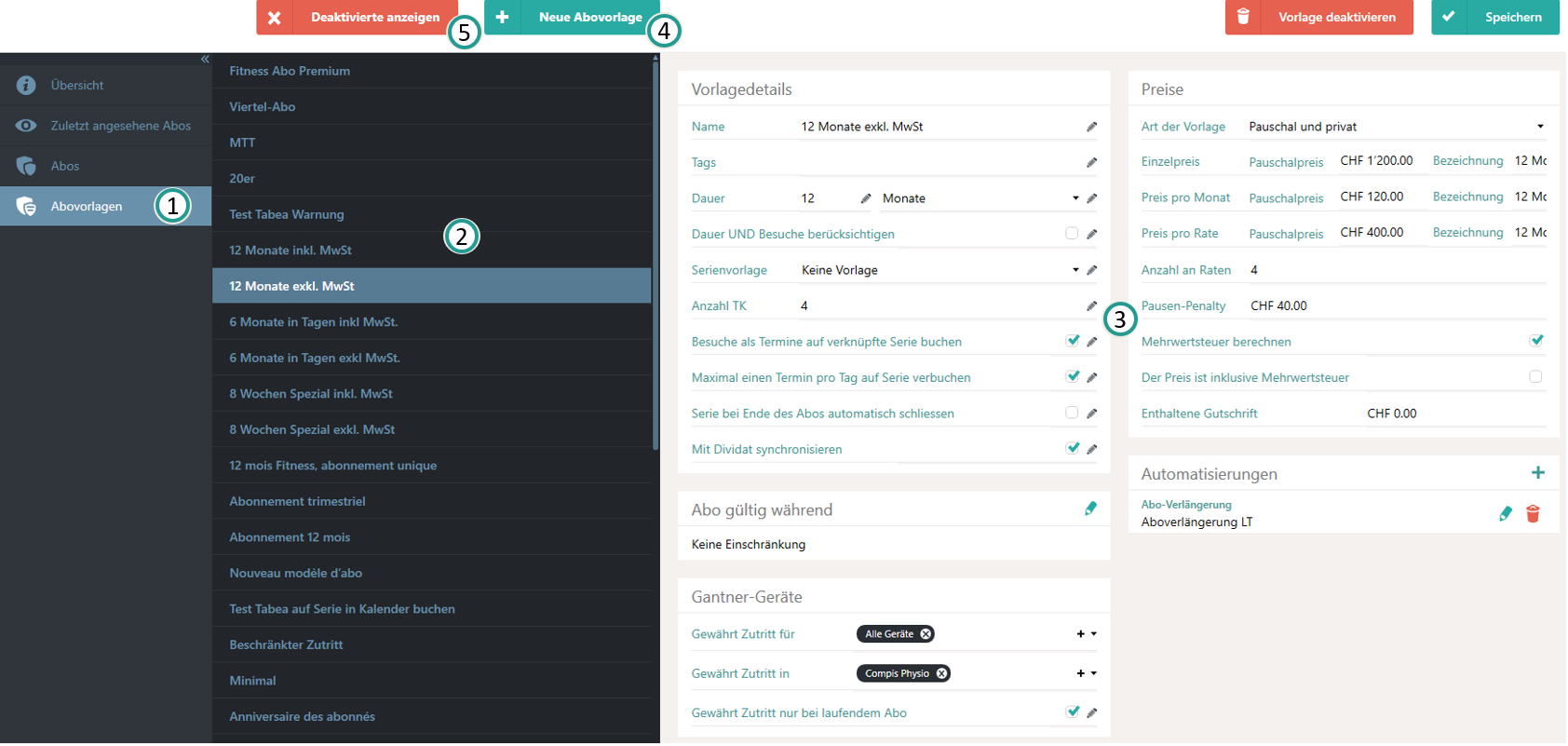This screenshot has width=1568, height=746.
Task: Click the pencil icon beside Anzahl TK
Action: pyautogui.click(x=1091, y=305)
